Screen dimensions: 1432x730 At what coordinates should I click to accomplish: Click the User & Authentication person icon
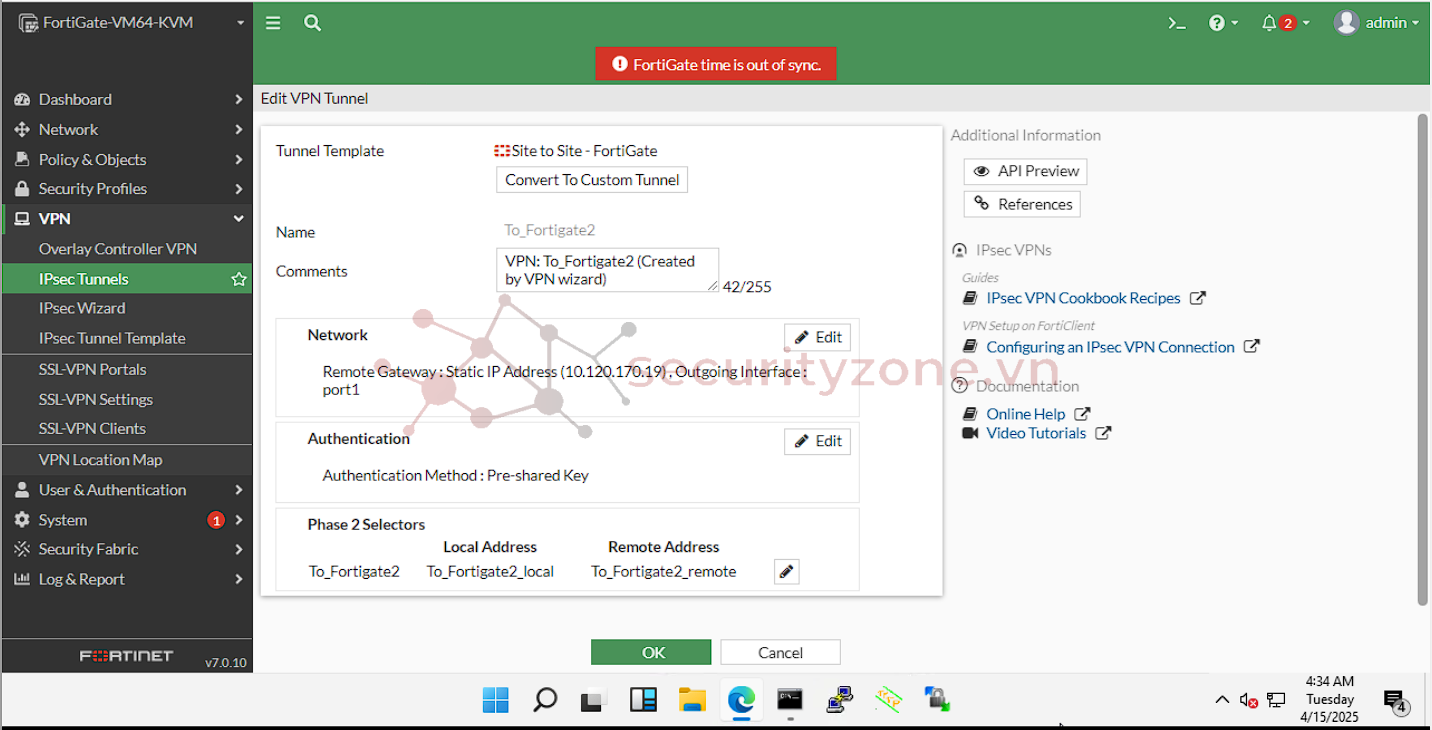tap(22, 490)
